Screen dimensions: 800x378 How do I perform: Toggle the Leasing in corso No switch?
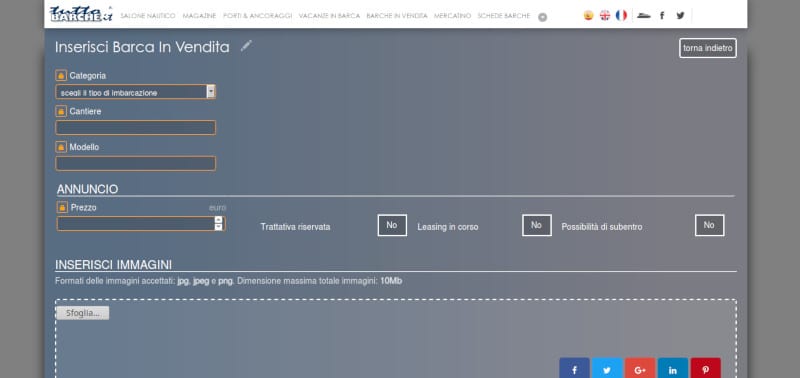tap(536, 225)
